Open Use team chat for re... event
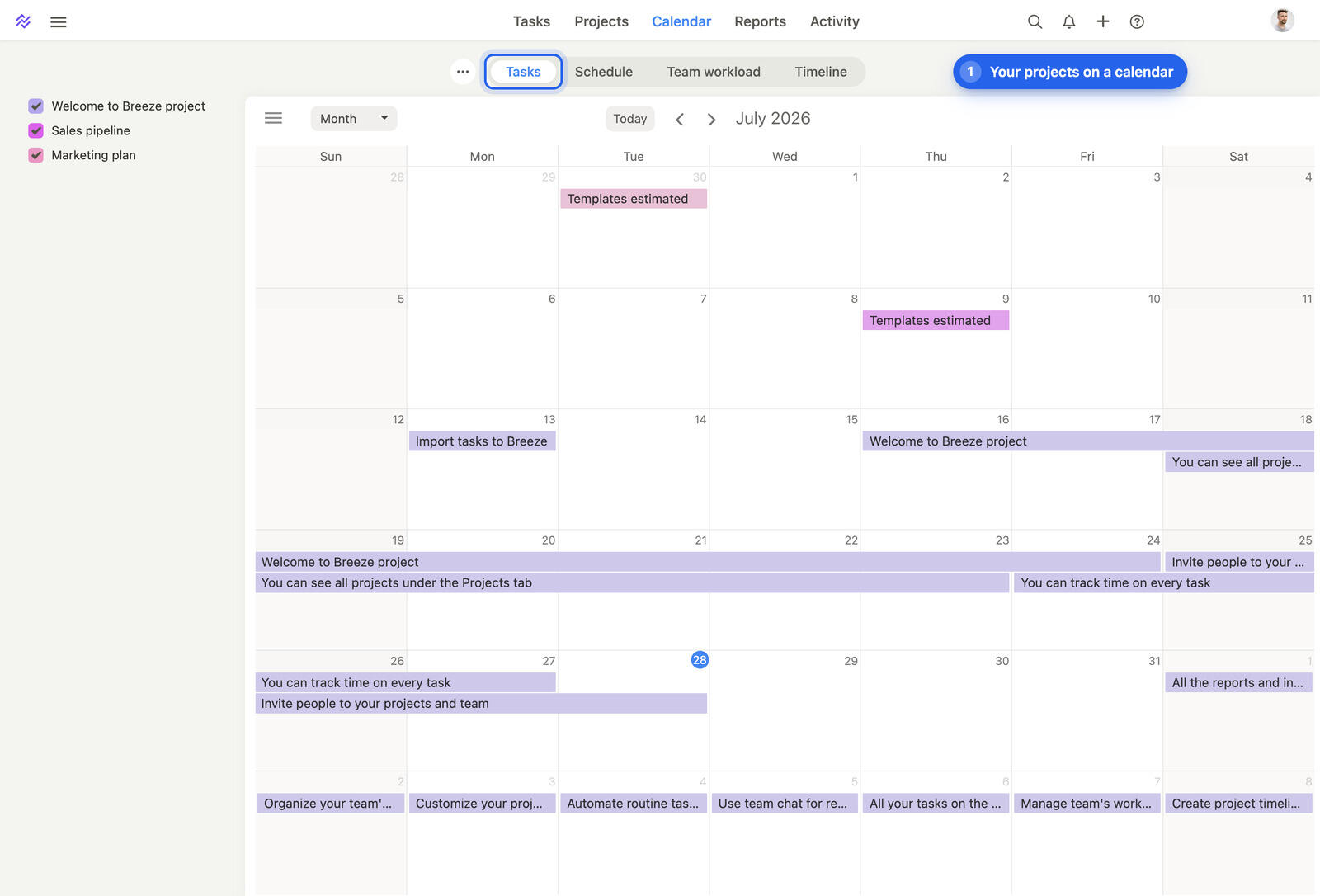 (785, 803)
